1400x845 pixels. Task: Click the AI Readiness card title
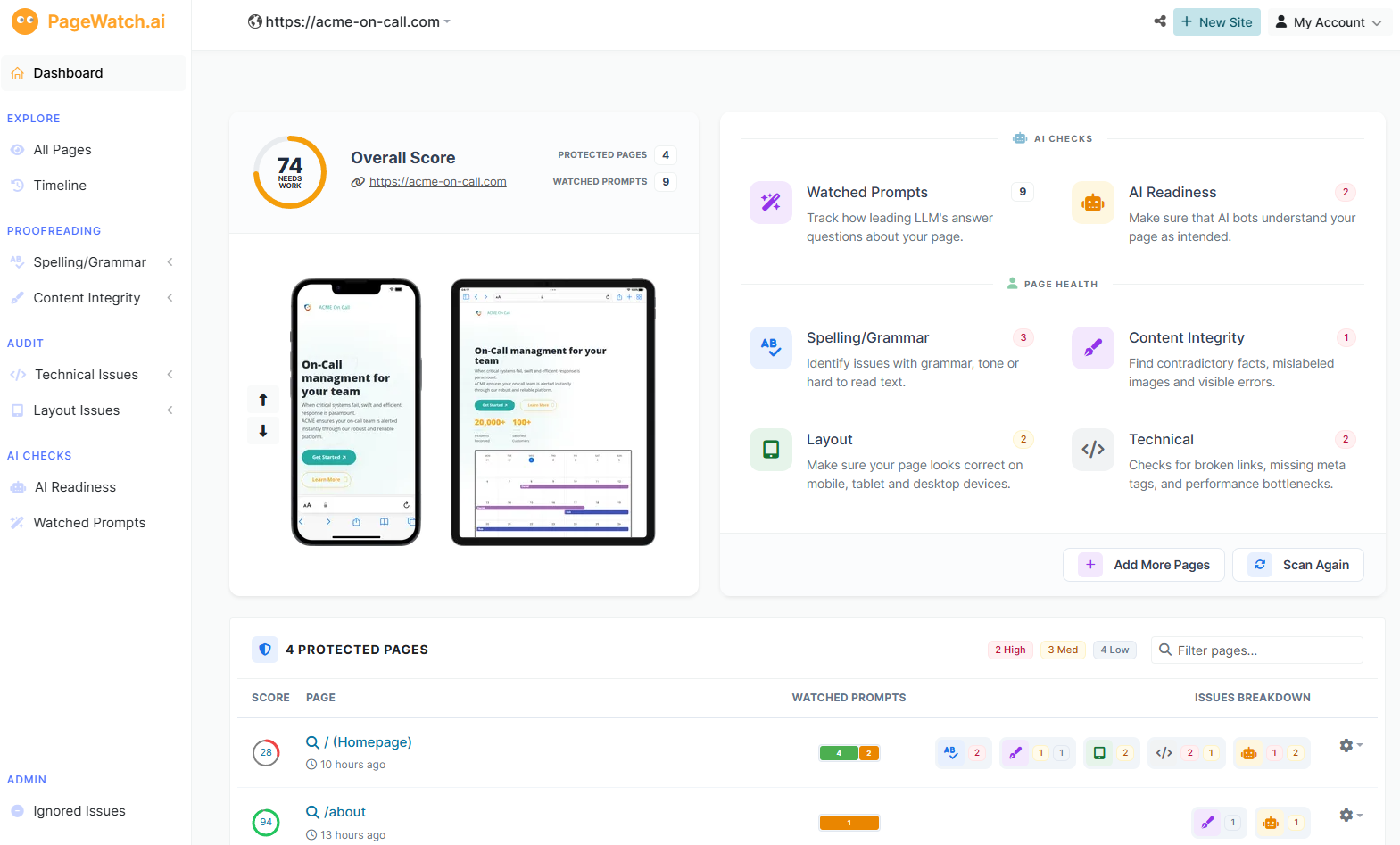pyautogui.click(x=1172, y=193)
